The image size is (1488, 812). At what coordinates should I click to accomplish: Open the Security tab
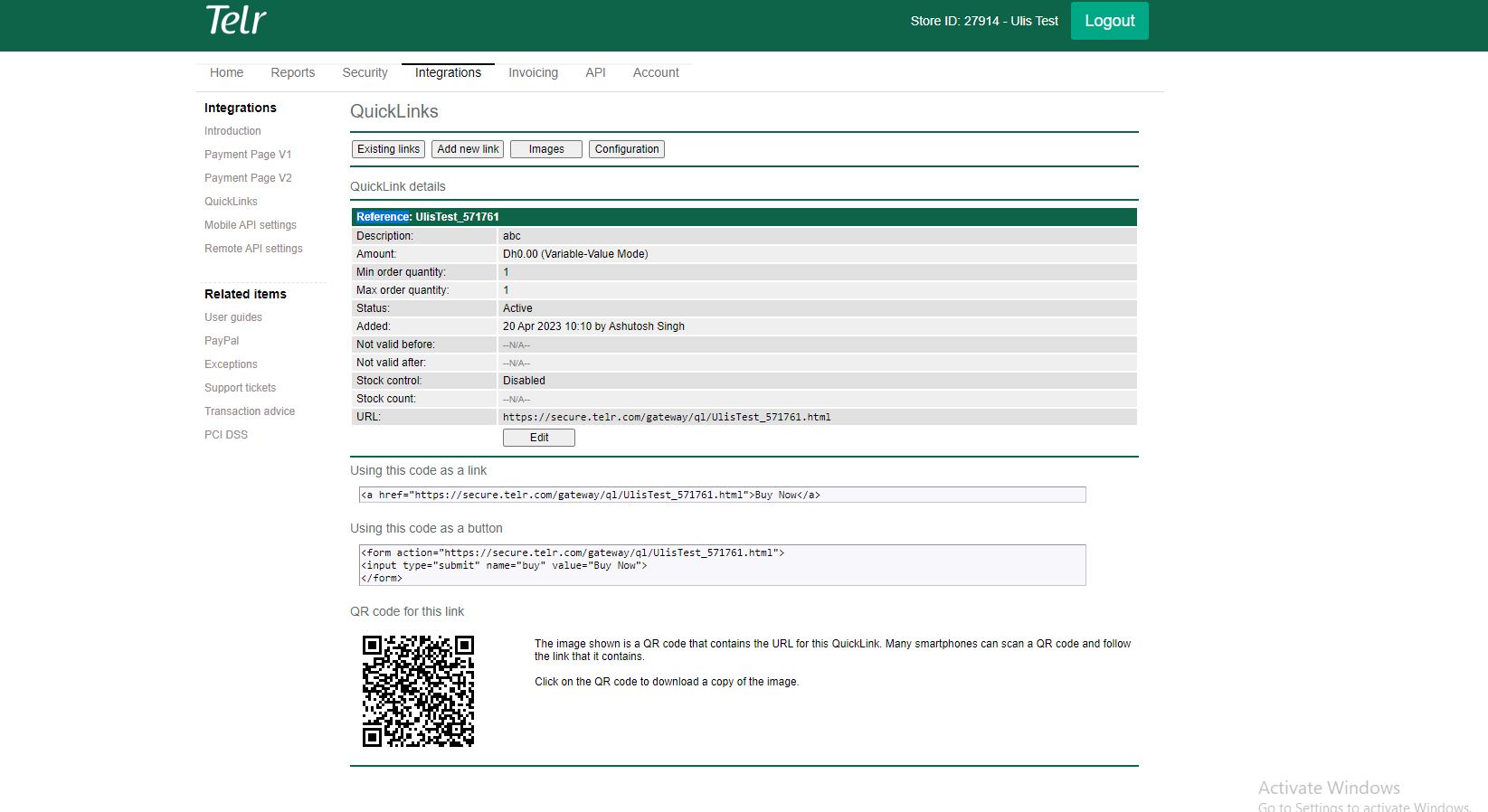point(365,72)
